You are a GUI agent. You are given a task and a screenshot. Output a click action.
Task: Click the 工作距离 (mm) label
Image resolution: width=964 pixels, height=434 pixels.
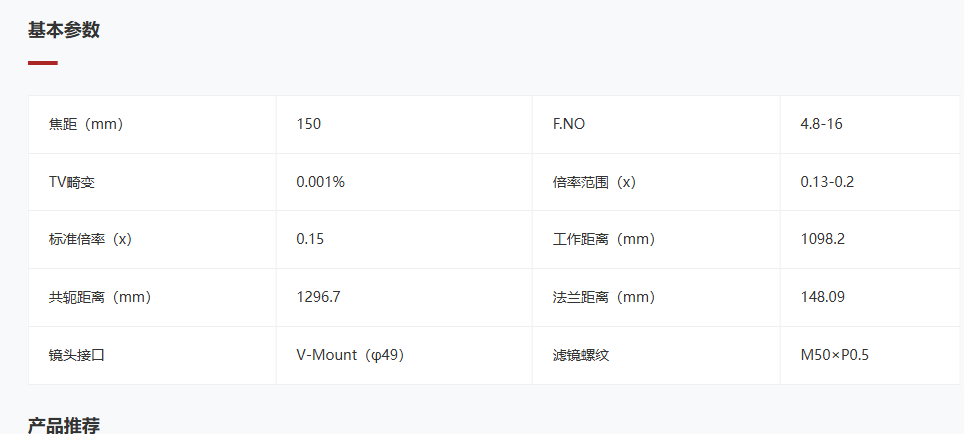[604, 240]
